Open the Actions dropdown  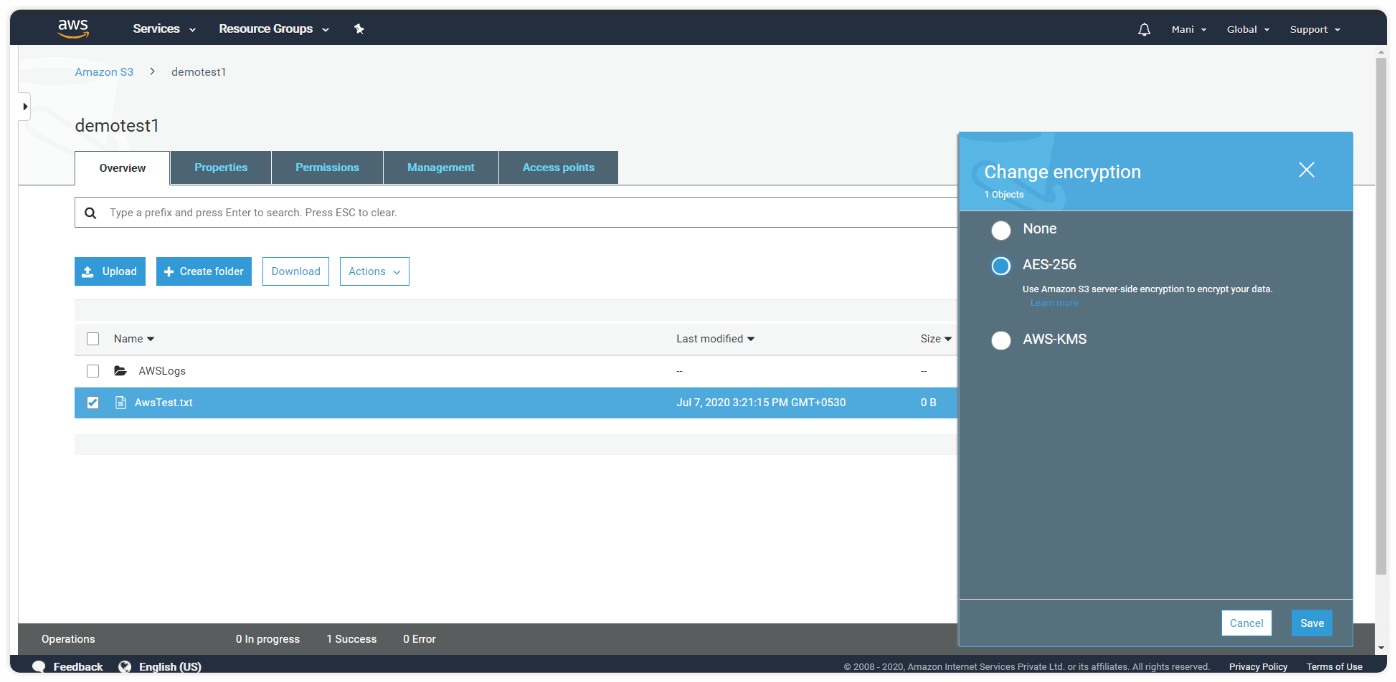tap(375, 271)
